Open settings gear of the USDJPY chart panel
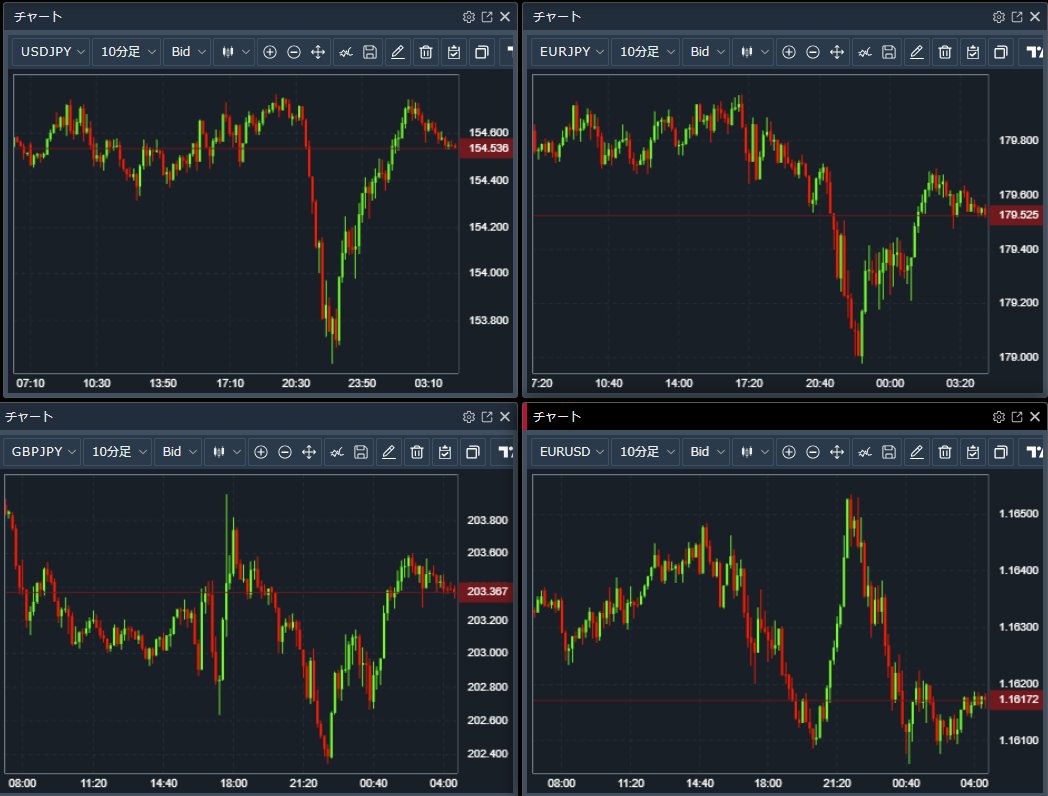 (x=469, y=17)
